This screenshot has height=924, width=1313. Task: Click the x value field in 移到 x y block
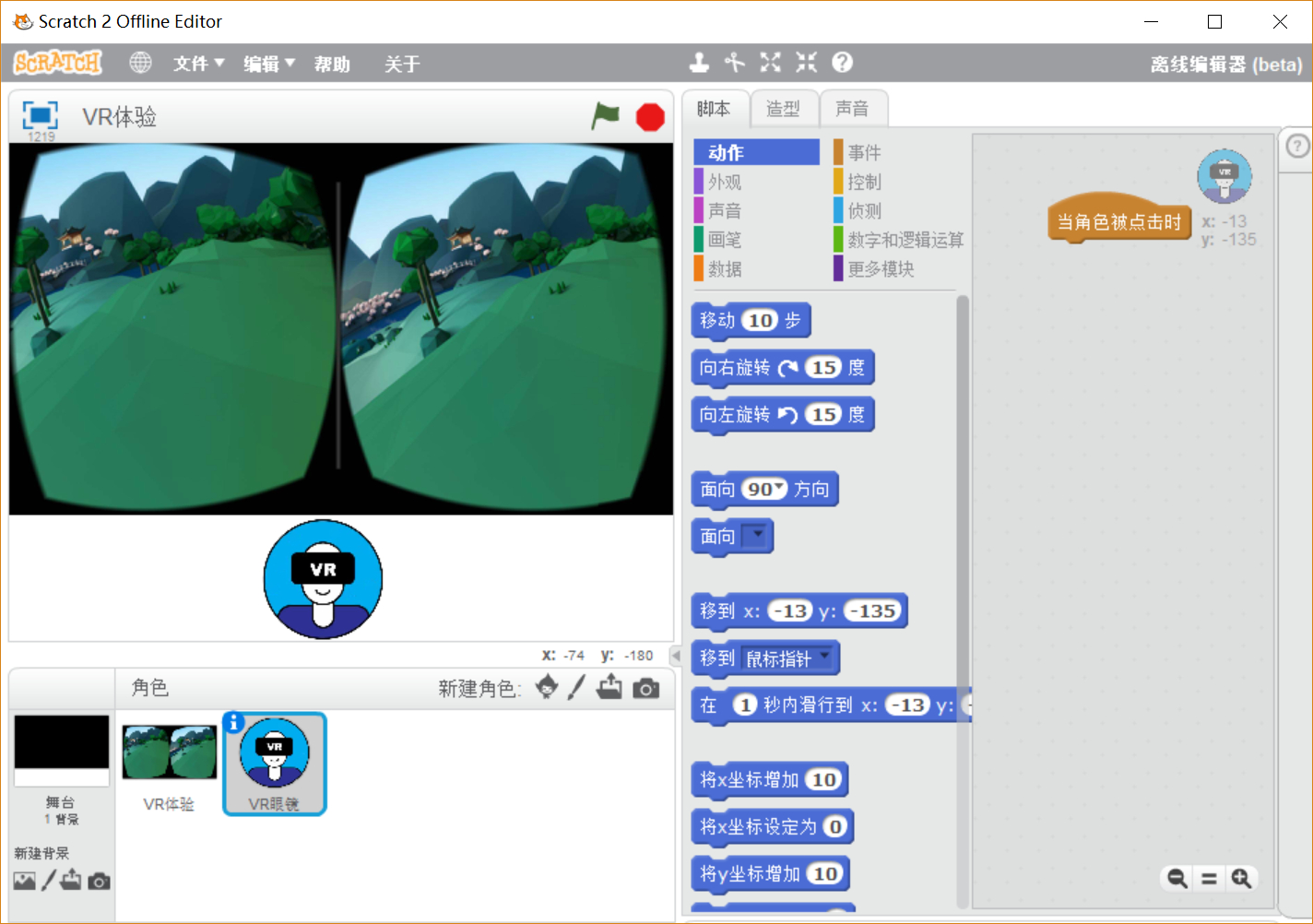tap(790, 610)
